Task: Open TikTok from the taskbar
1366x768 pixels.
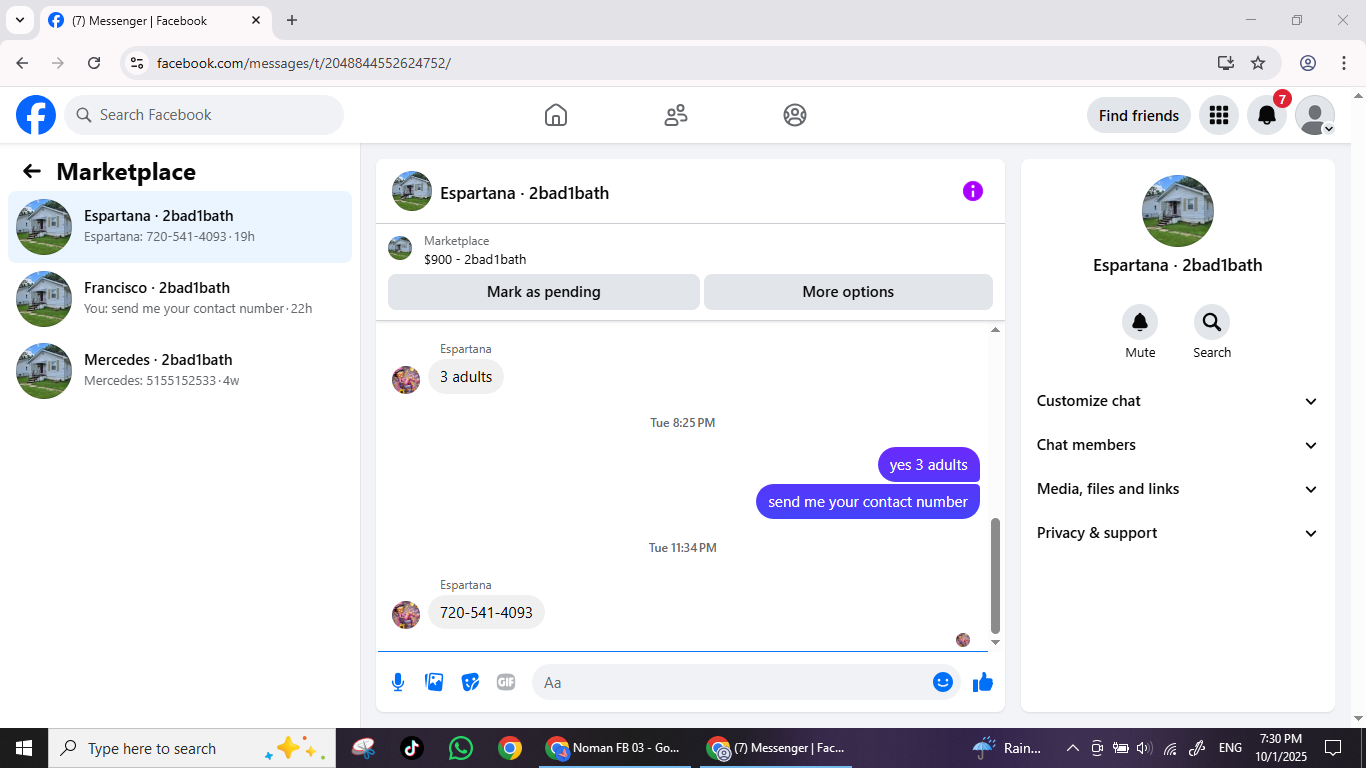Action: coord(411,748)
